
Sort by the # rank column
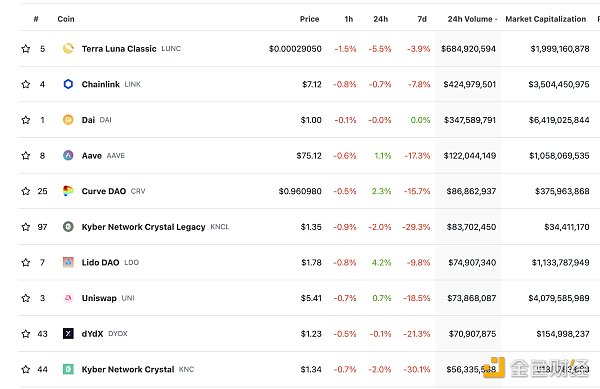coord(36,19)
